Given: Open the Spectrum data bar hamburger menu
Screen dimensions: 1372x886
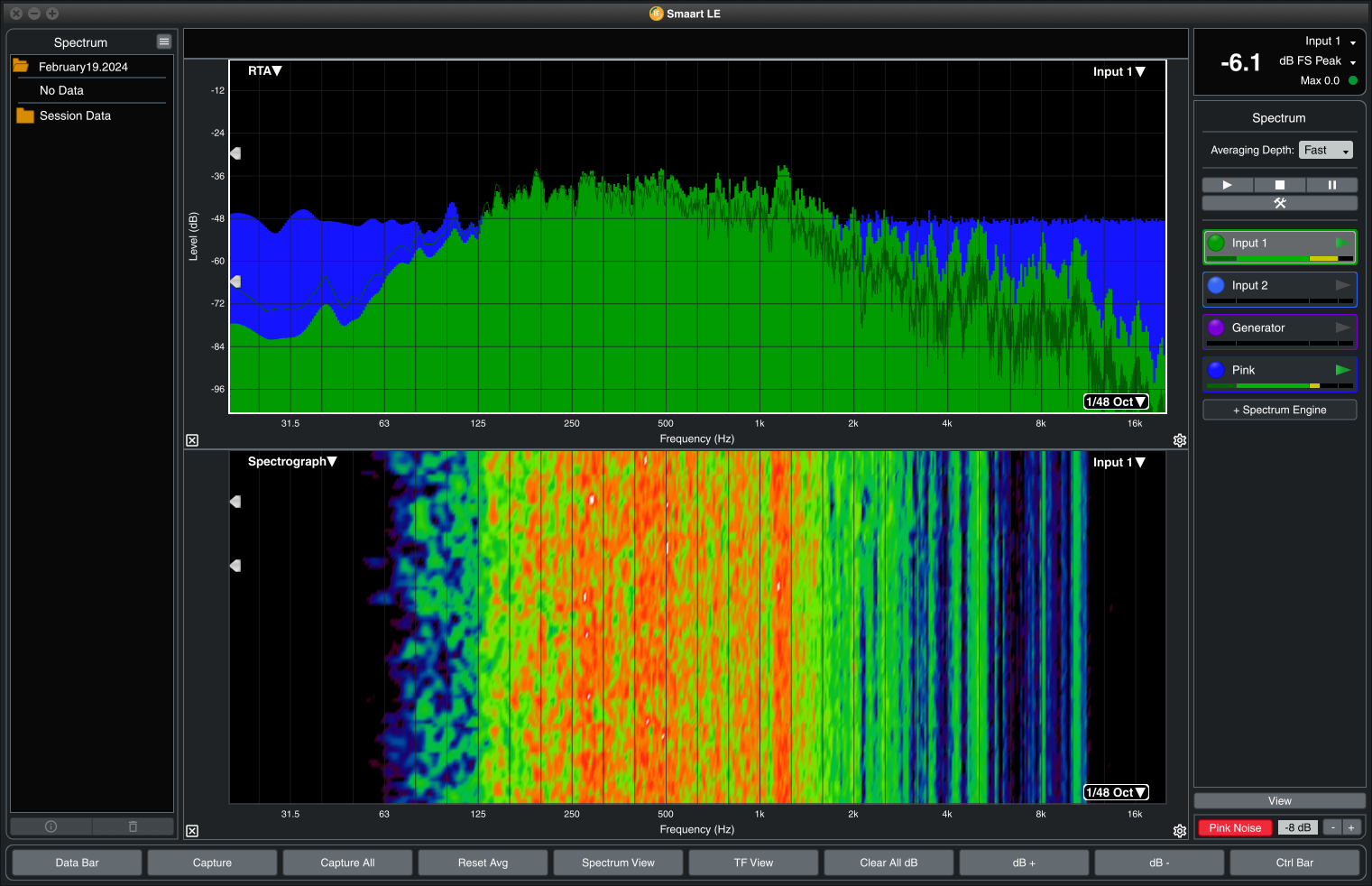Looking at the screenshot, I should click(x=163, y=42).
